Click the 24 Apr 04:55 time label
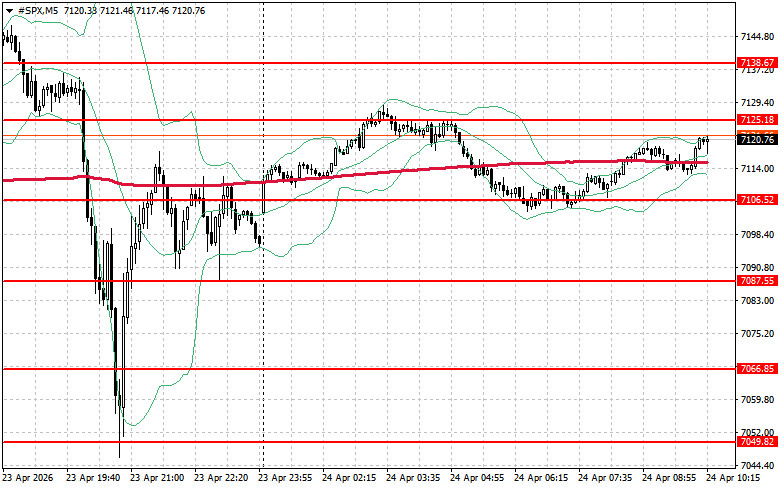 coord(477,478)
